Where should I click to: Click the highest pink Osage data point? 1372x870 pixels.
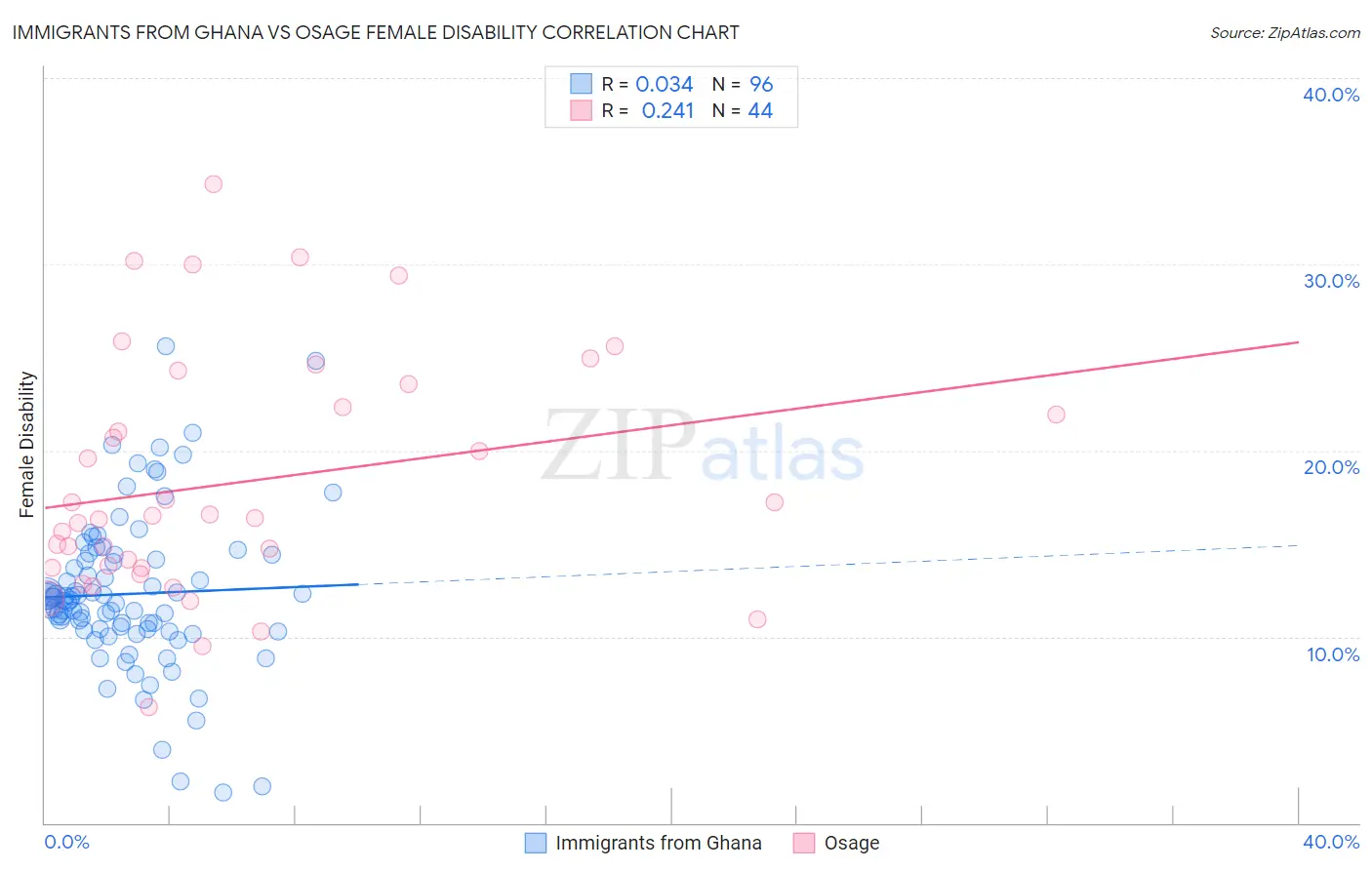pos(213,183)
